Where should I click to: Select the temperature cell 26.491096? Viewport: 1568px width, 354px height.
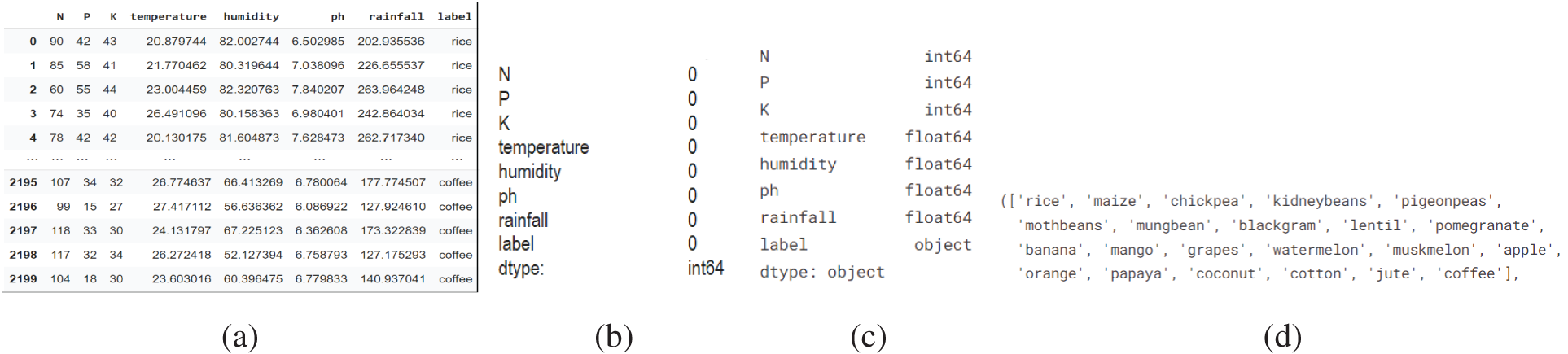(x=176, y=113)
